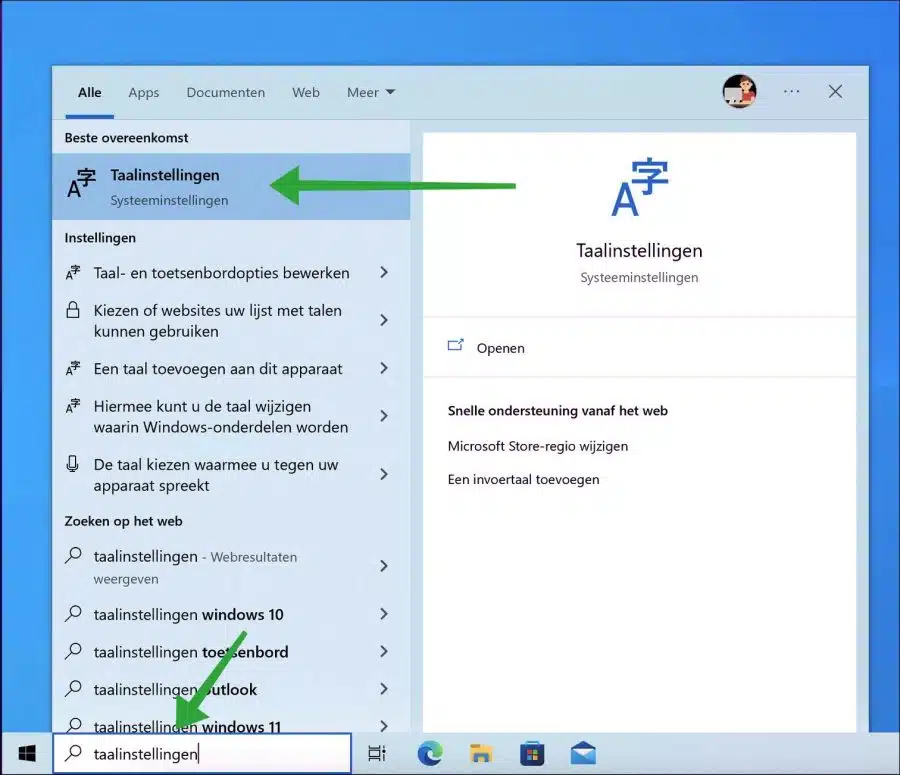Expand chevron for taalinstellingen windows 10
Image resolution: width=900 pixels, height=775 pixels.
pos(384,614)
